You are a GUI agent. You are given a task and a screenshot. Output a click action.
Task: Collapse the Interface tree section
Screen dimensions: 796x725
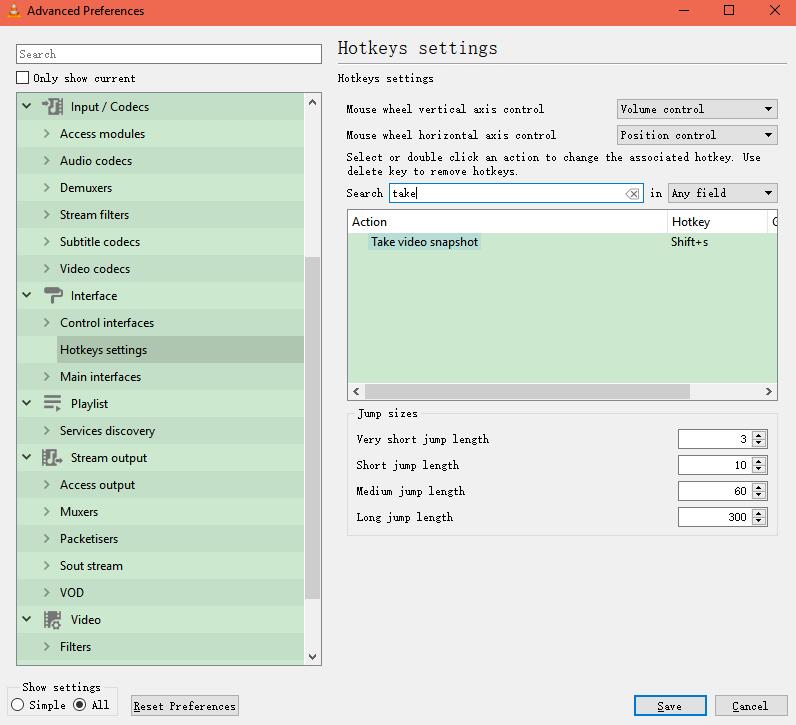pos(27,295)
